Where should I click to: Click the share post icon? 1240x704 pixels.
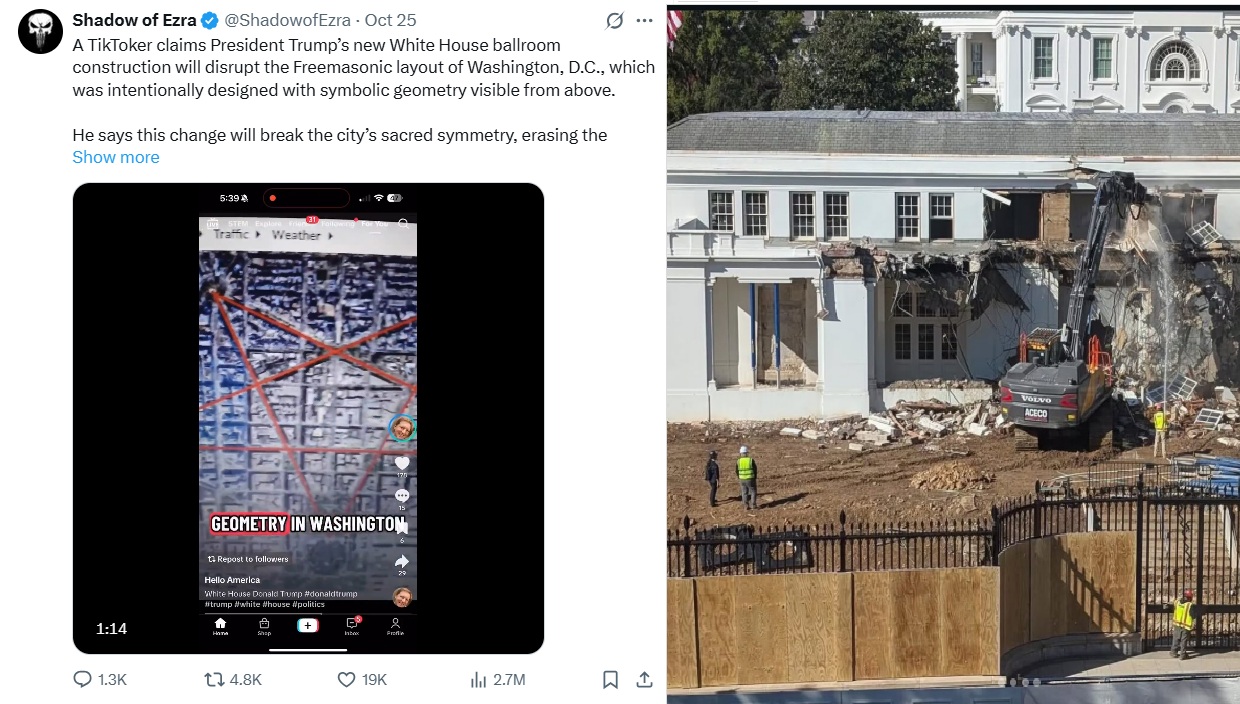coord(645,679)
